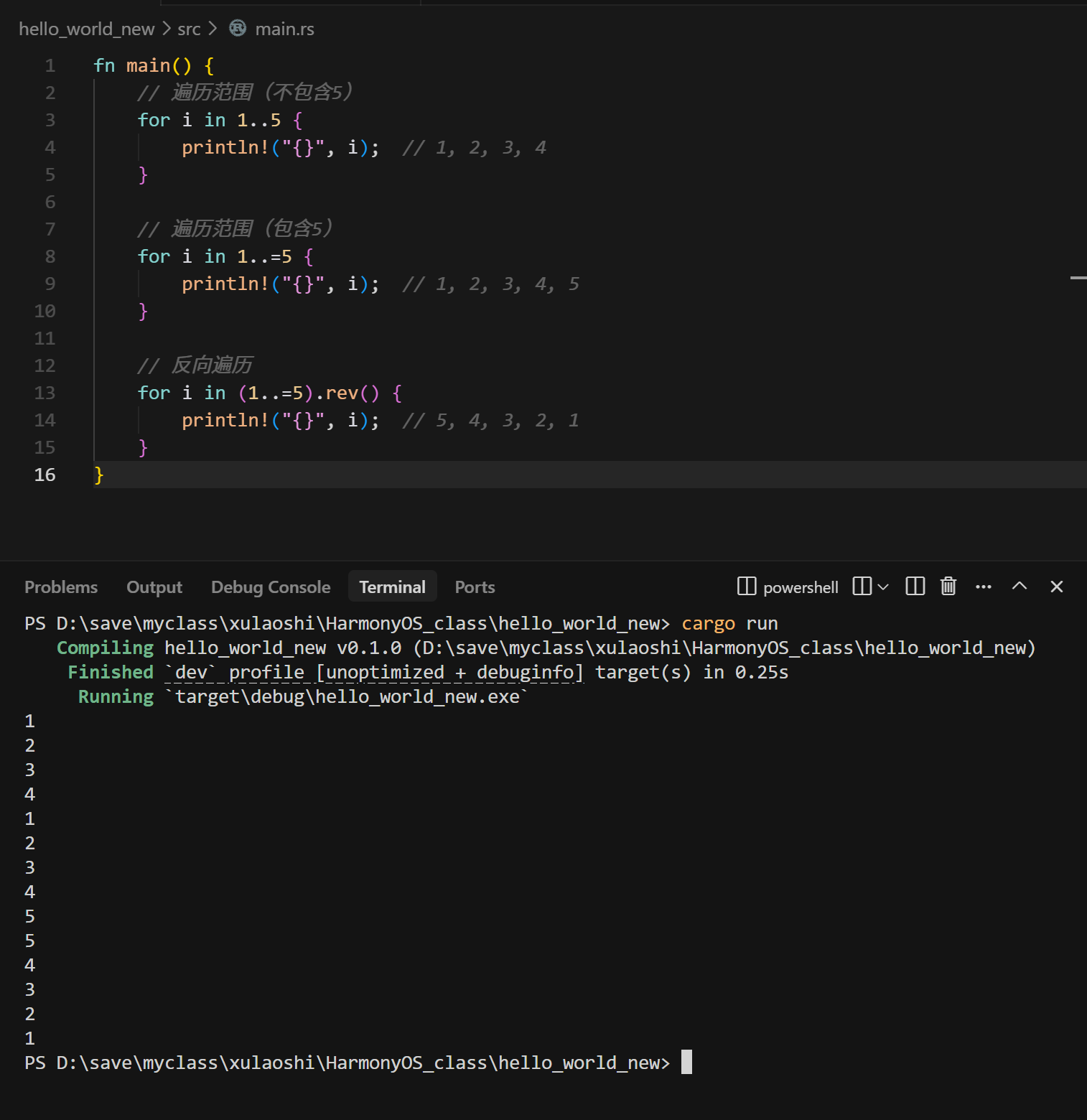
Task: Click the split-pane icon beside the trash
Action: [915, 587]
